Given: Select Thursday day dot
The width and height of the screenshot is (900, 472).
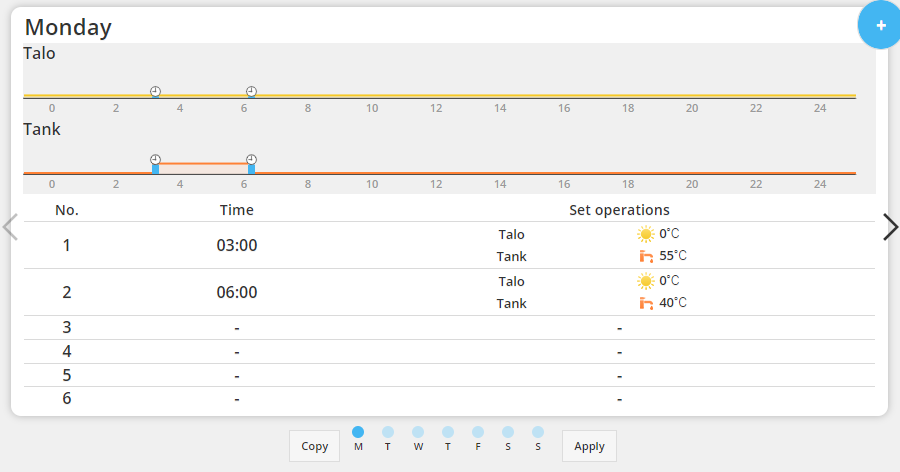Looking at the screenshot, I should [448, 432].
